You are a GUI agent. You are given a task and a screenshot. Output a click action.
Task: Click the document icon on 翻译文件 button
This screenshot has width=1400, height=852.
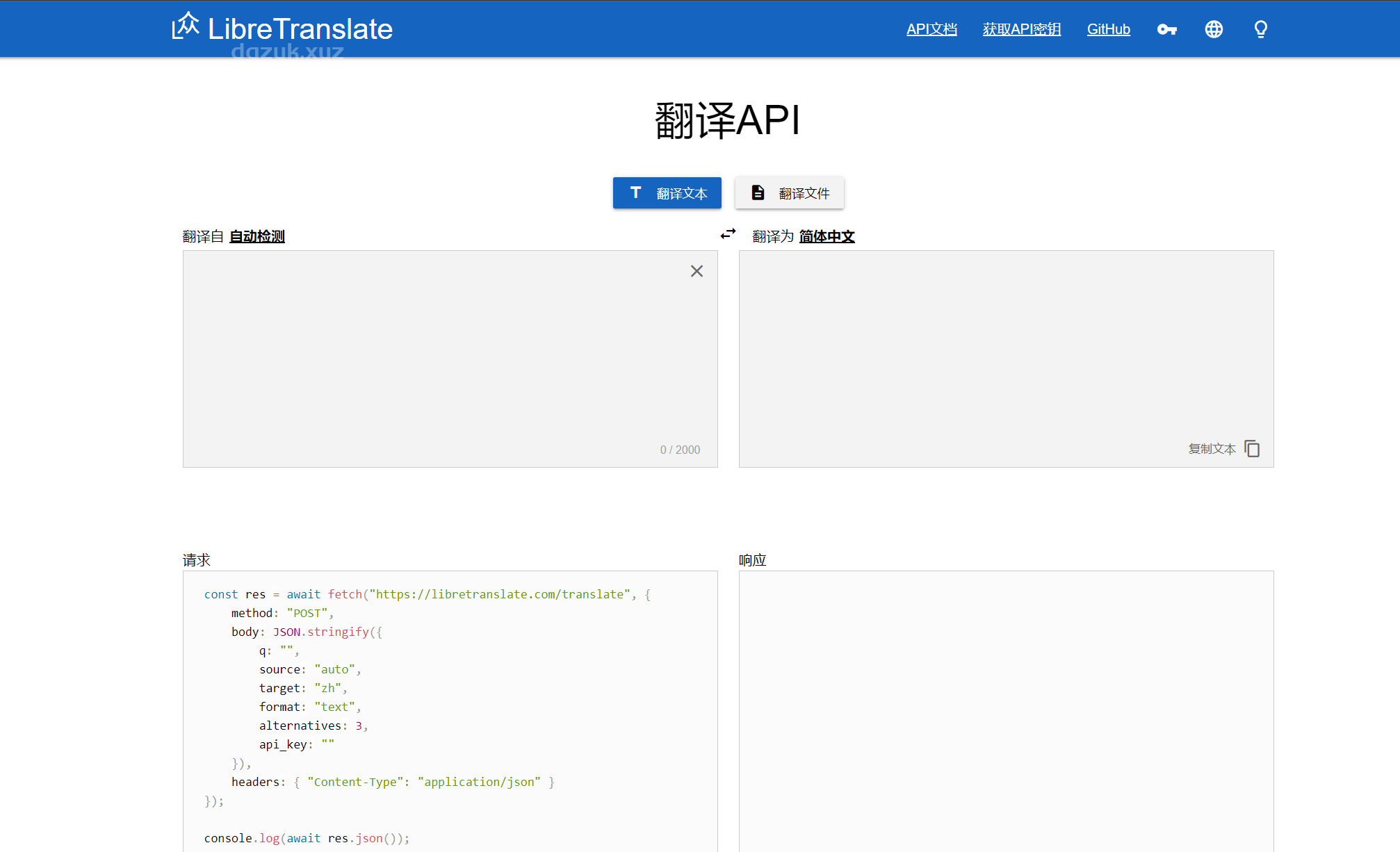758,192
